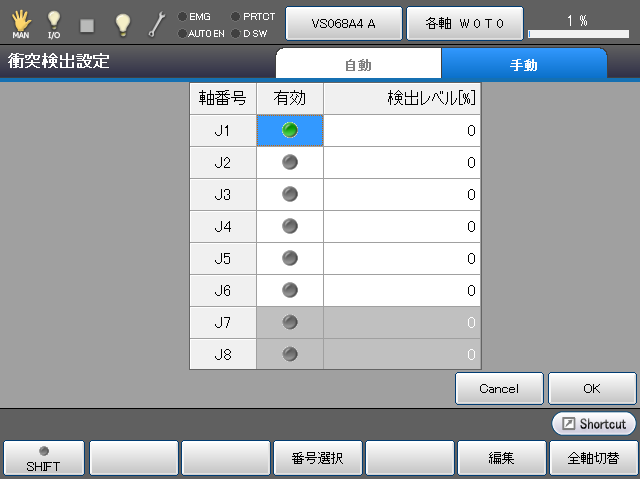Screen dimensions: 640x479
Task: Click the Cancel button
Action: [499, 388]
